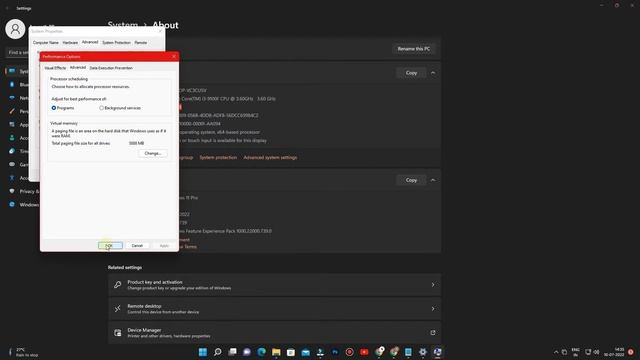Expand the Remote desktop row chevron
The image size is (640, 360).
point(433,309)
